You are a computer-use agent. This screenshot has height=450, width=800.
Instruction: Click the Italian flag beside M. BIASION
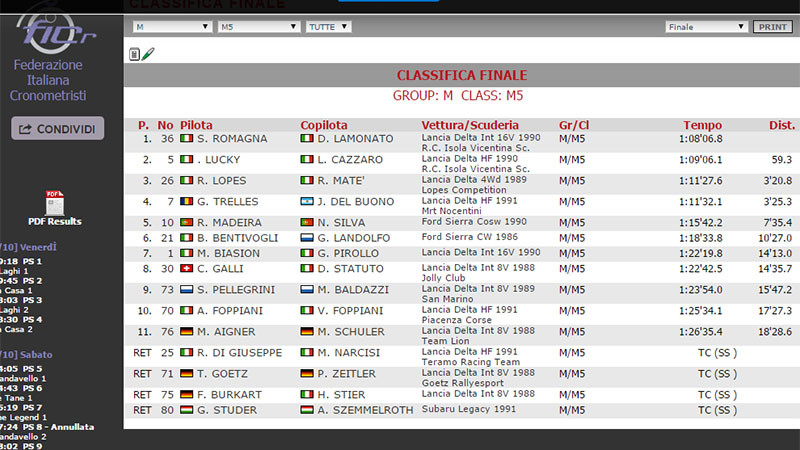(186, 253)
